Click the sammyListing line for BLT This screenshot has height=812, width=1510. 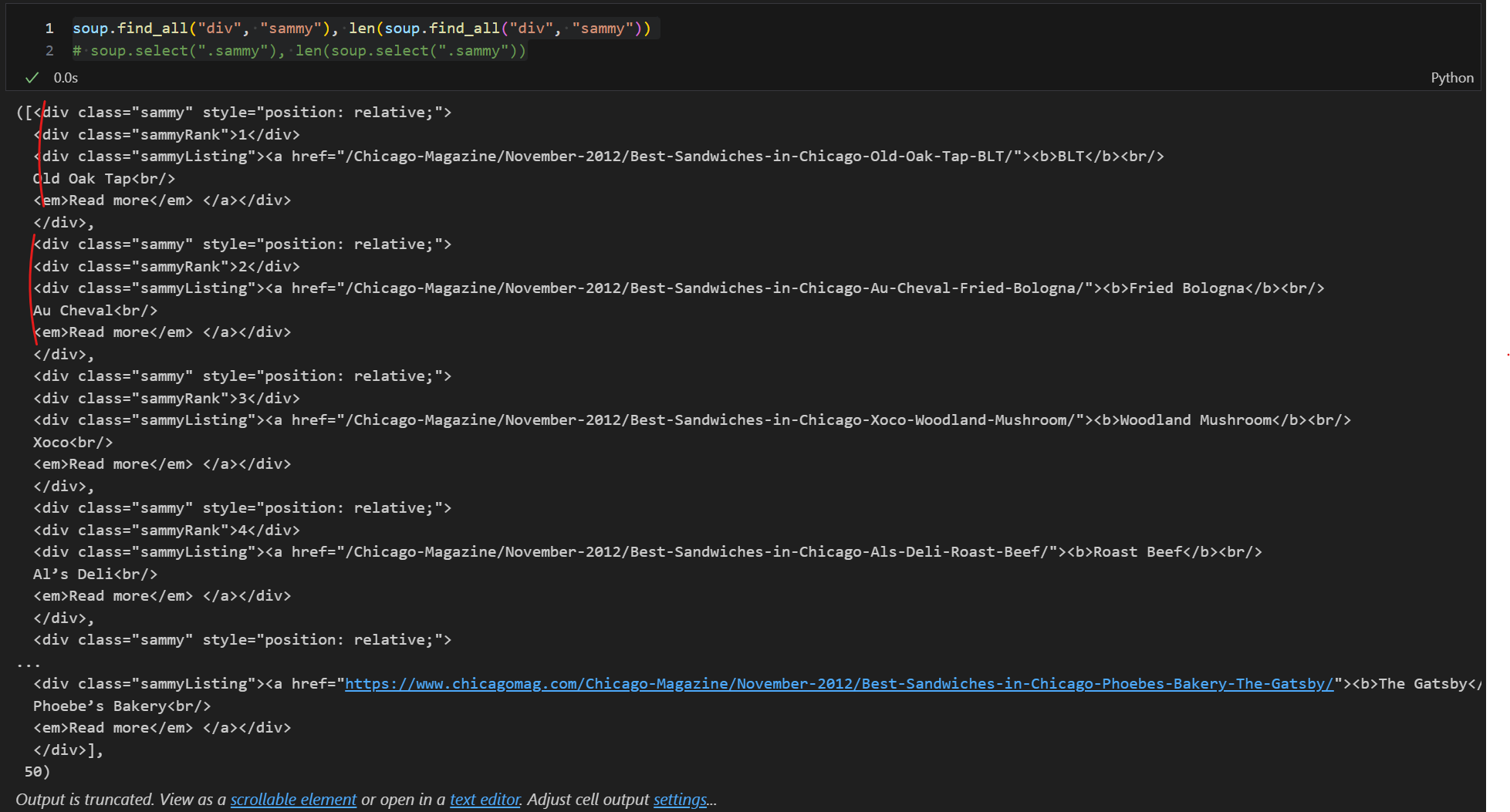click(x=599, y=157)
